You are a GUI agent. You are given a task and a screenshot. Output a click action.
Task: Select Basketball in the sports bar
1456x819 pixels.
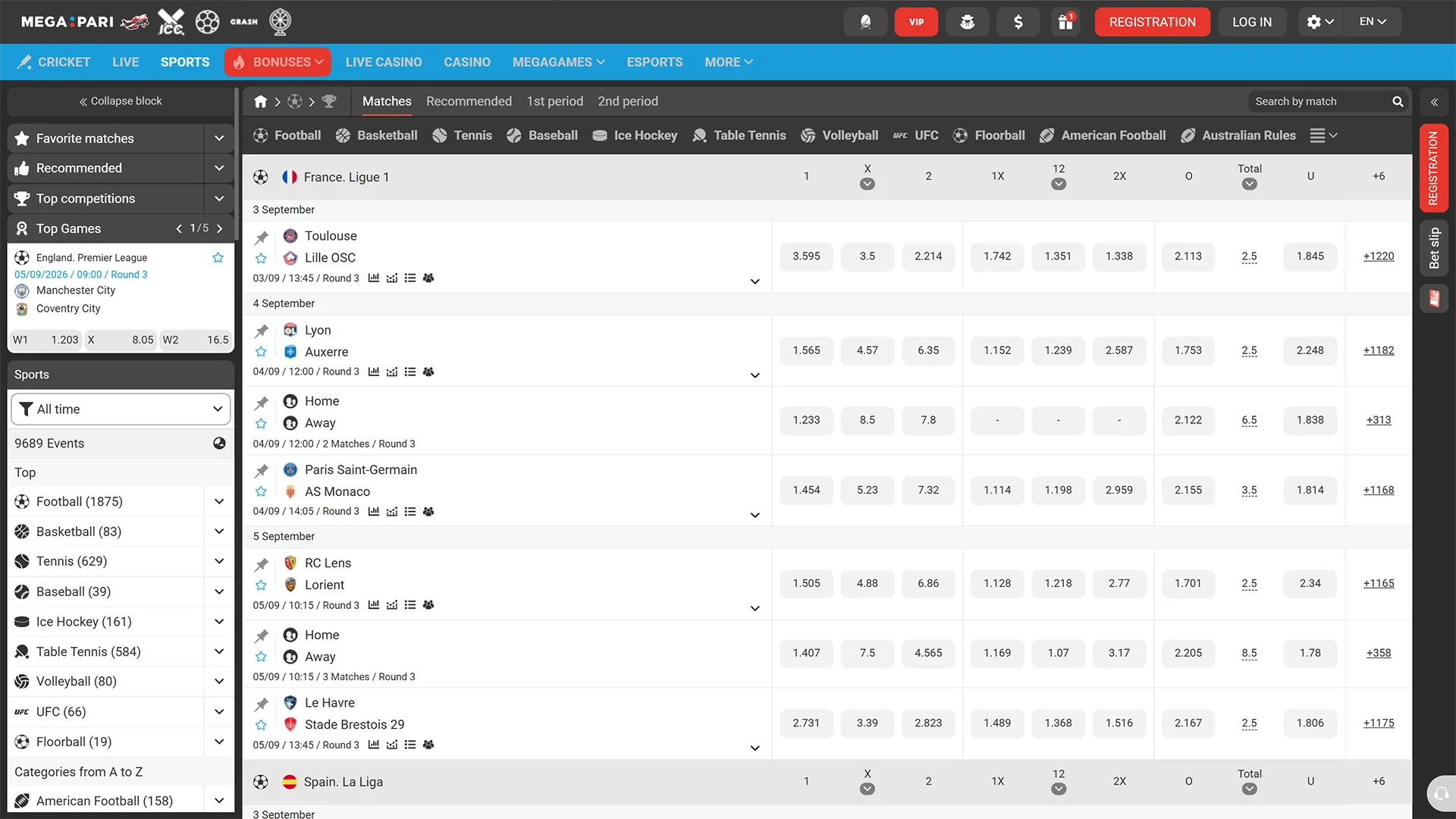(376, 135)
